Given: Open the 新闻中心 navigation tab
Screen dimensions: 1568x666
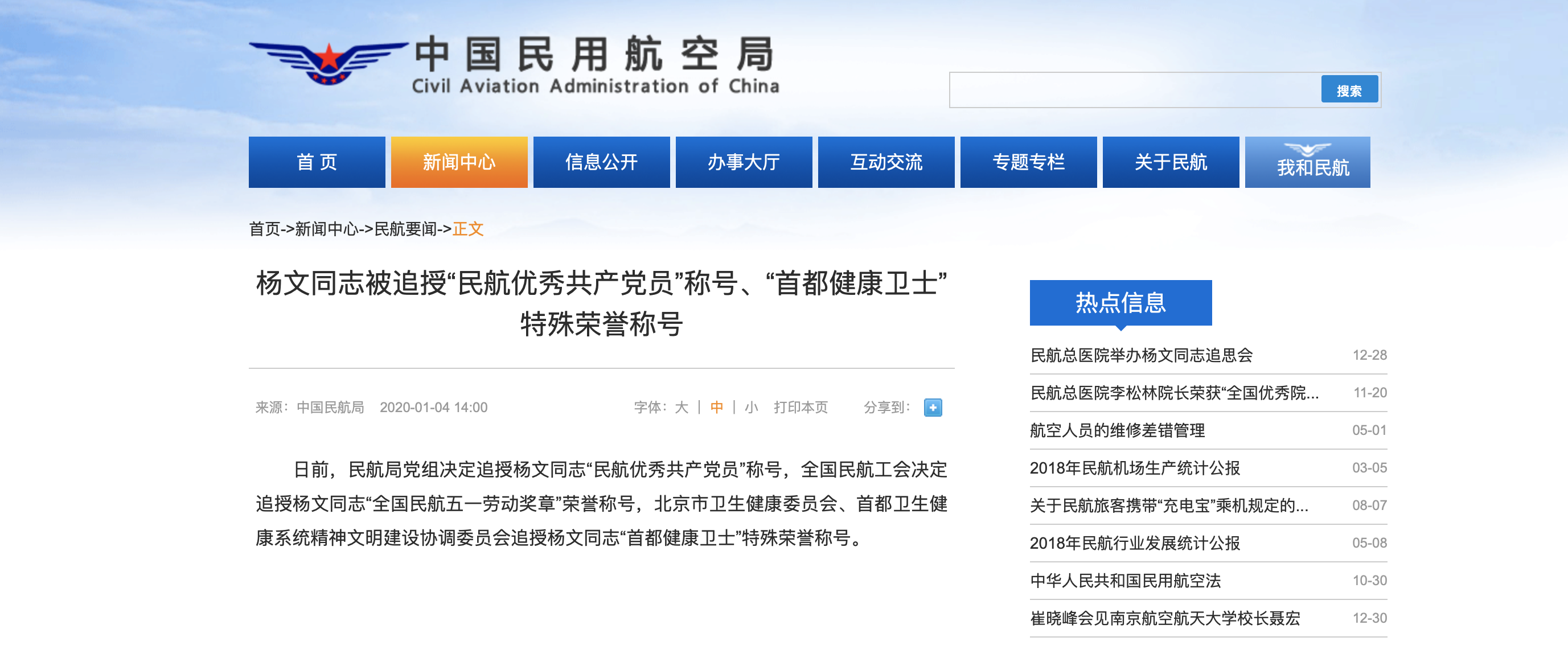Looking at the screenshot, I should point(459,162).
